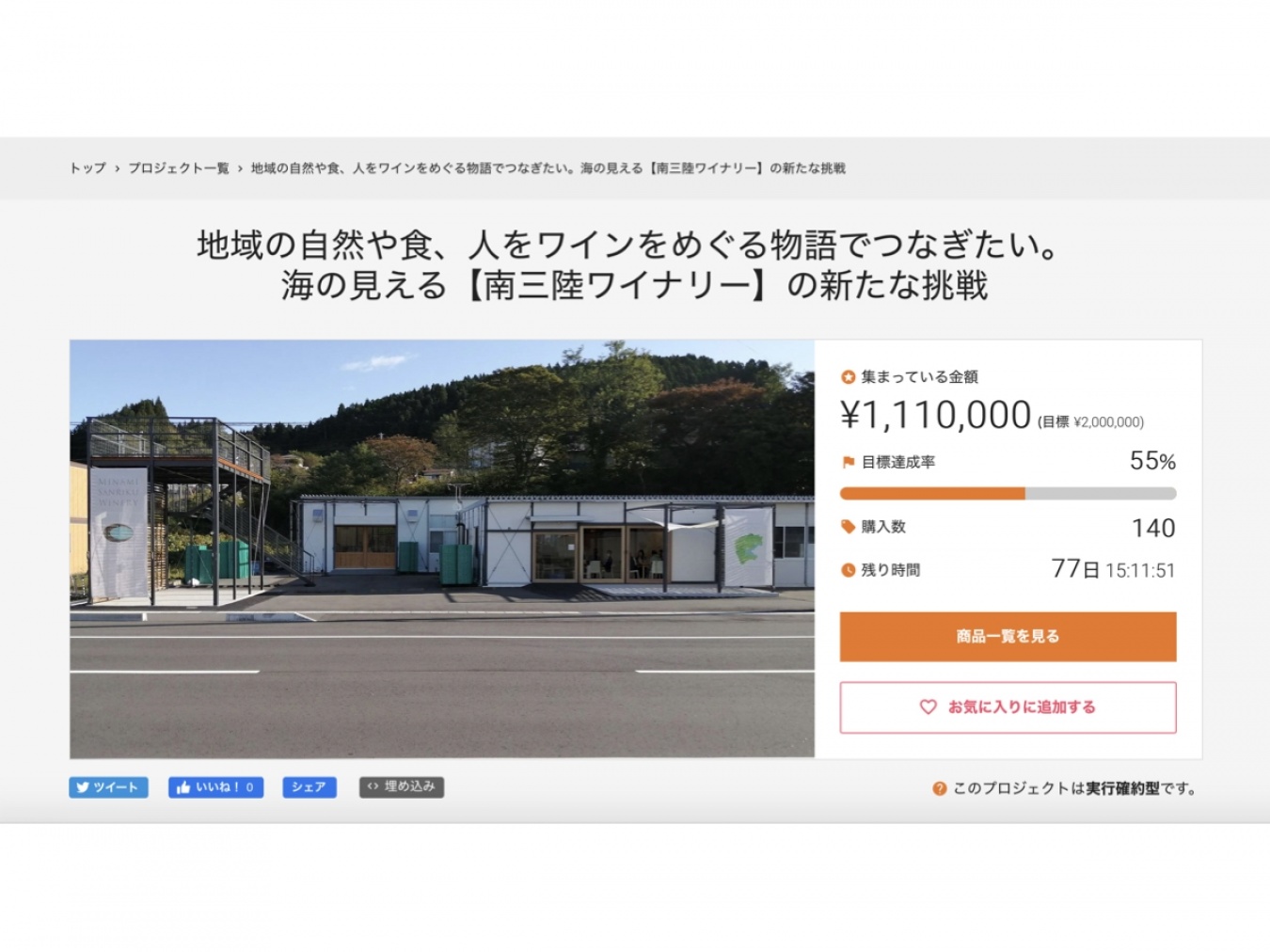
Task: Share the project with シェア button
Action: point(310,787)
